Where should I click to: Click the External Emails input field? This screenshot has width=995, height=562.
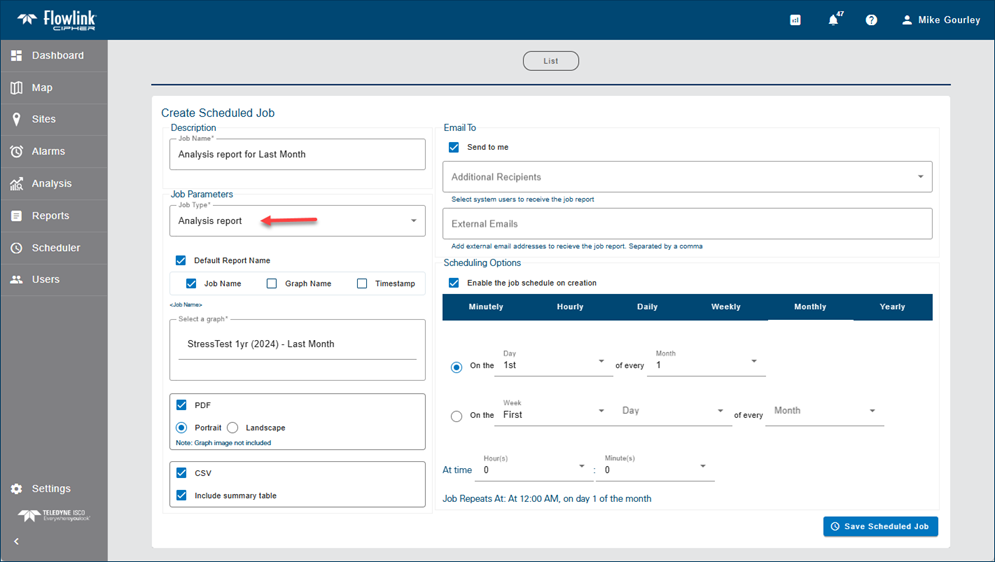click(x=687, y=224)
